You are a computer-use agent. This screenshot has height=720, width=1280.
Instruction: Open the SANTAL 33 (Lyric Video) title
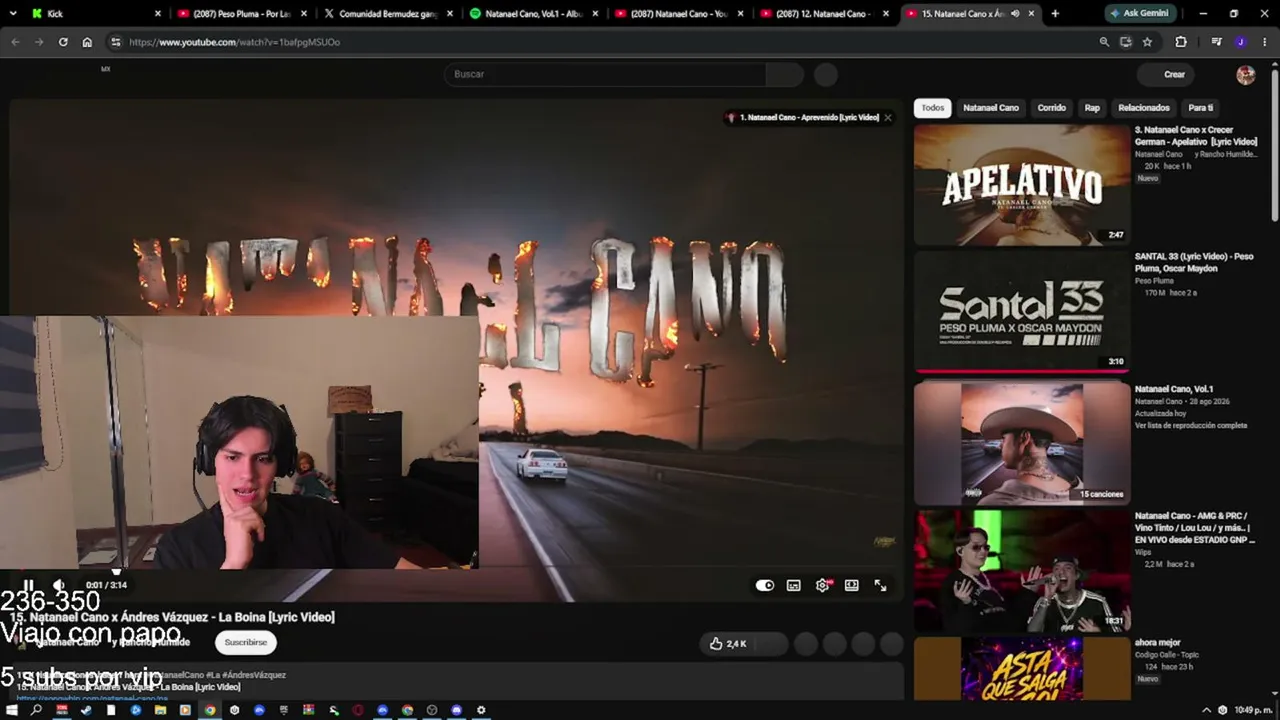pos(1194,262)
